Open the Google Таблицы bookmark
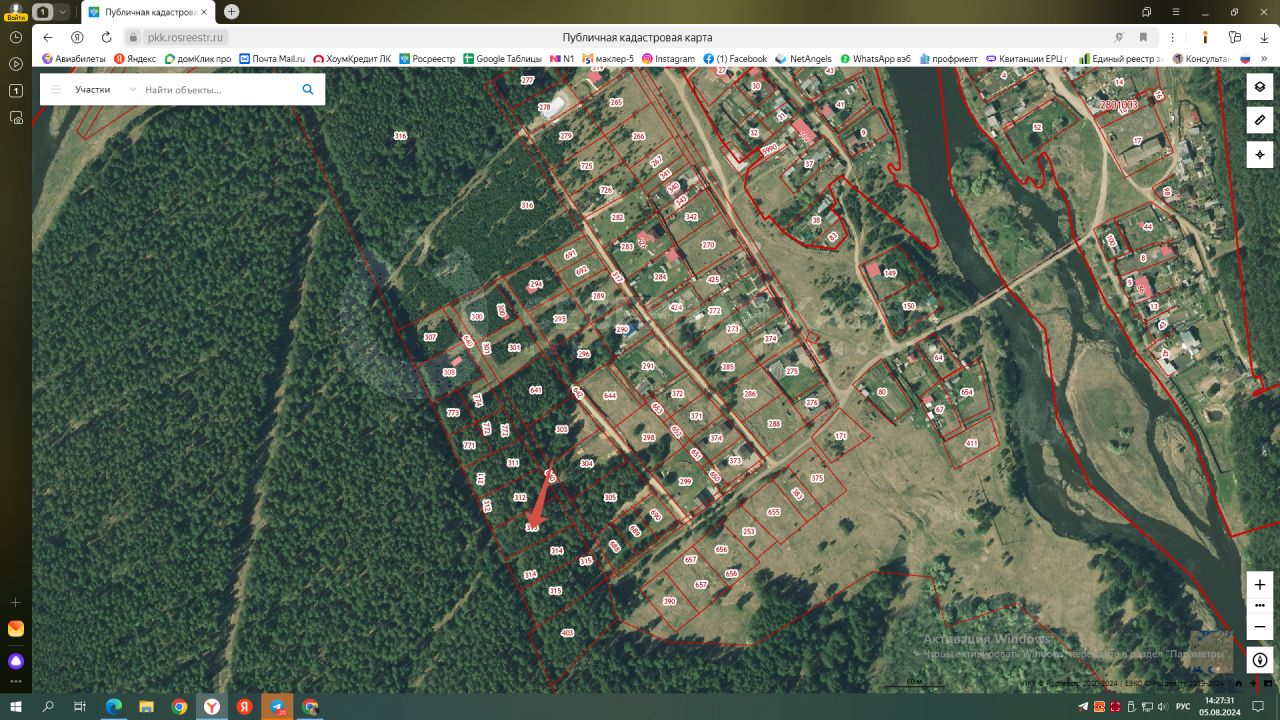This screenshot has width=1280, height=720. tap(502, 59)
